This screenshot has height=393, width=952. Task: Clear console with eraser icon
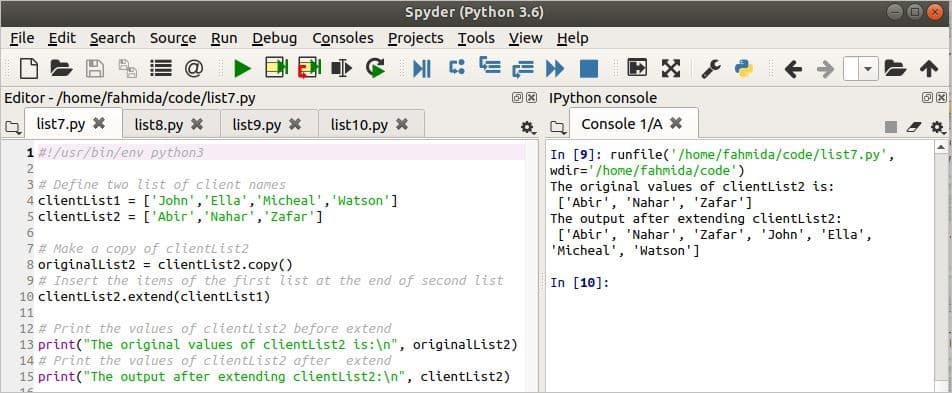tap(914, 127)
